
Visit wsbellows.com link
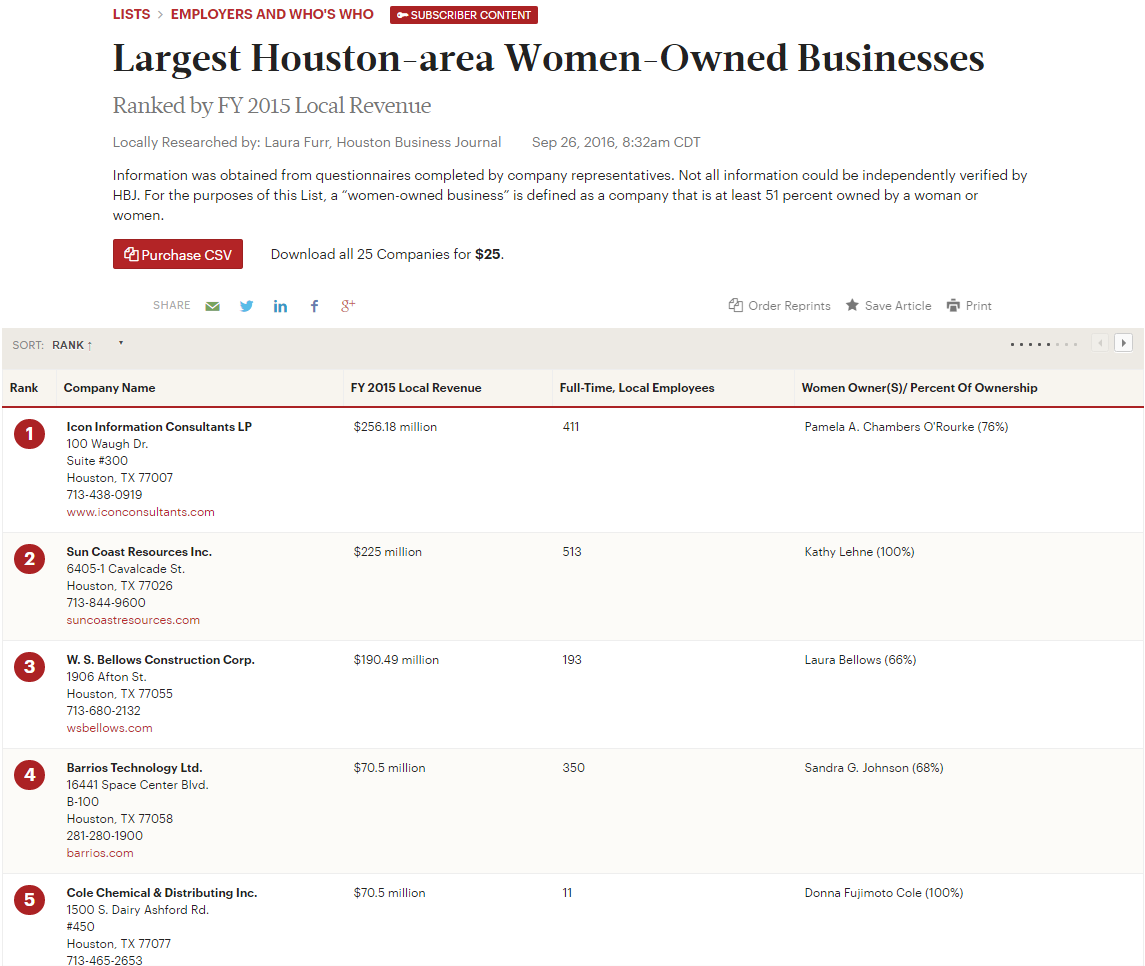tap(110, 728)
